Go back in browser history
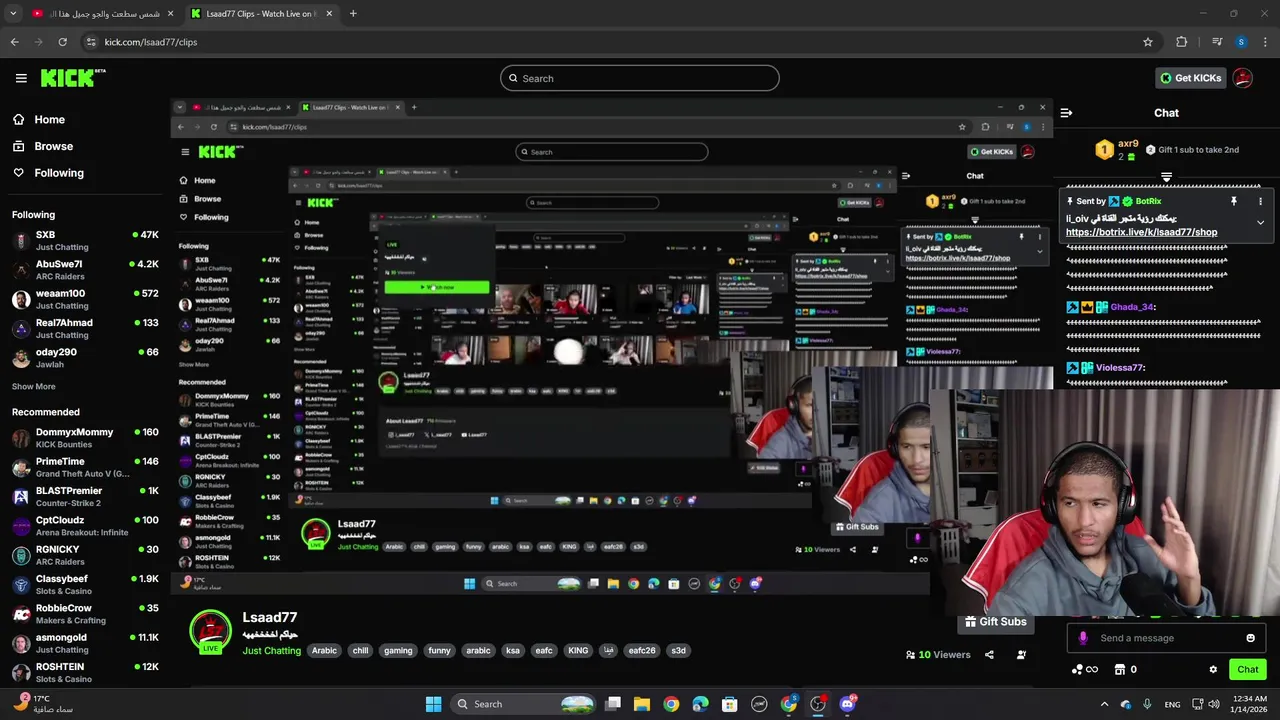The width and height of the screenshot is (1280, 720). [x=14, y=42]
